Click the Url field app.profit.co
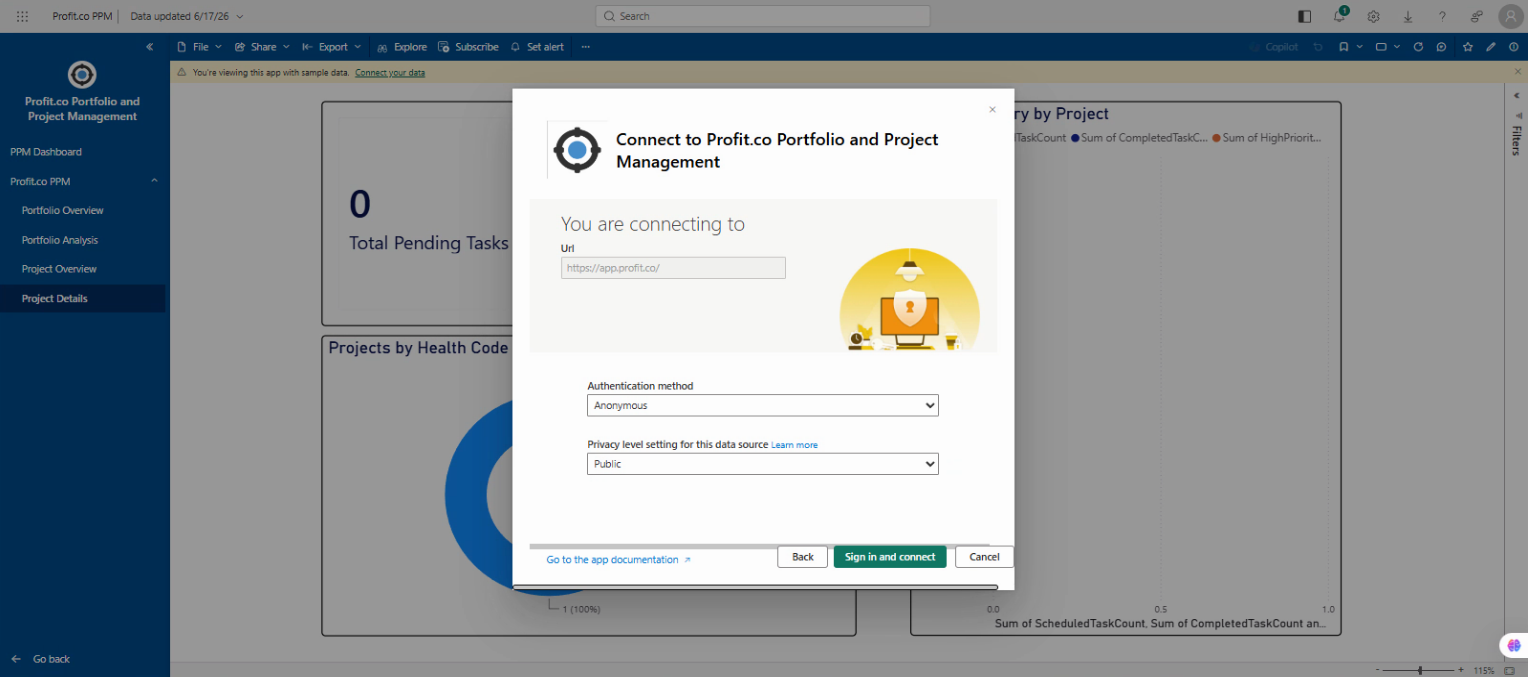Viewport: 1528px width, 677px height. [673, 268]
